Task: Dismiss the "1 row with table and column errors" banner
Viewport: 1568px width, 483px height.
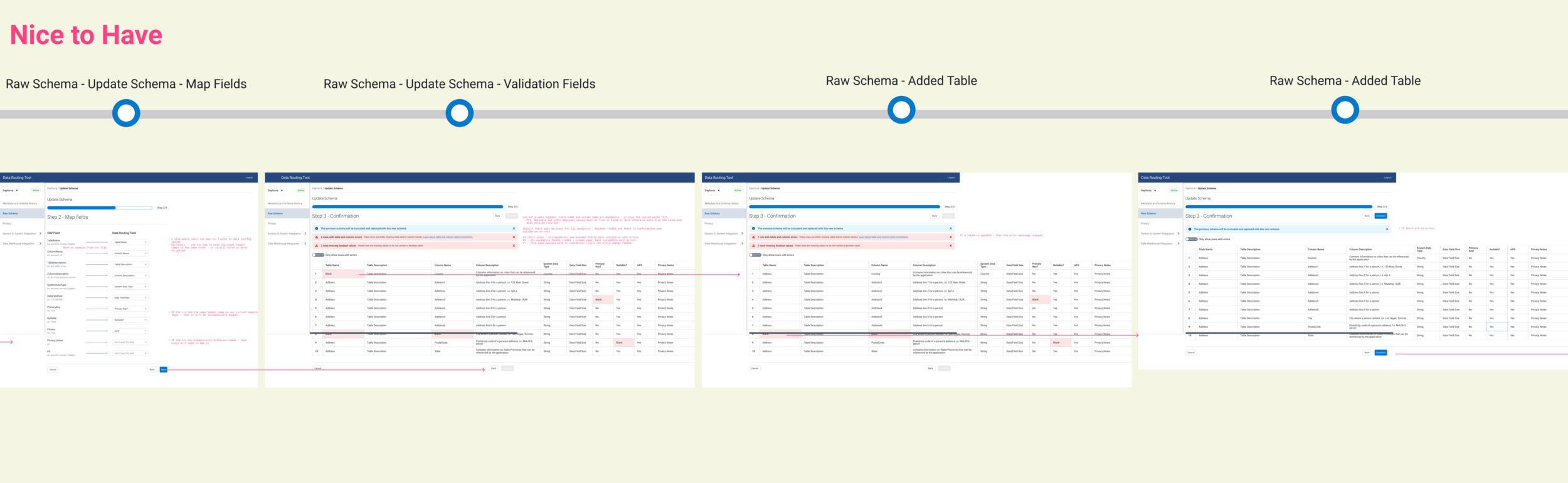Action: [950, 237]
